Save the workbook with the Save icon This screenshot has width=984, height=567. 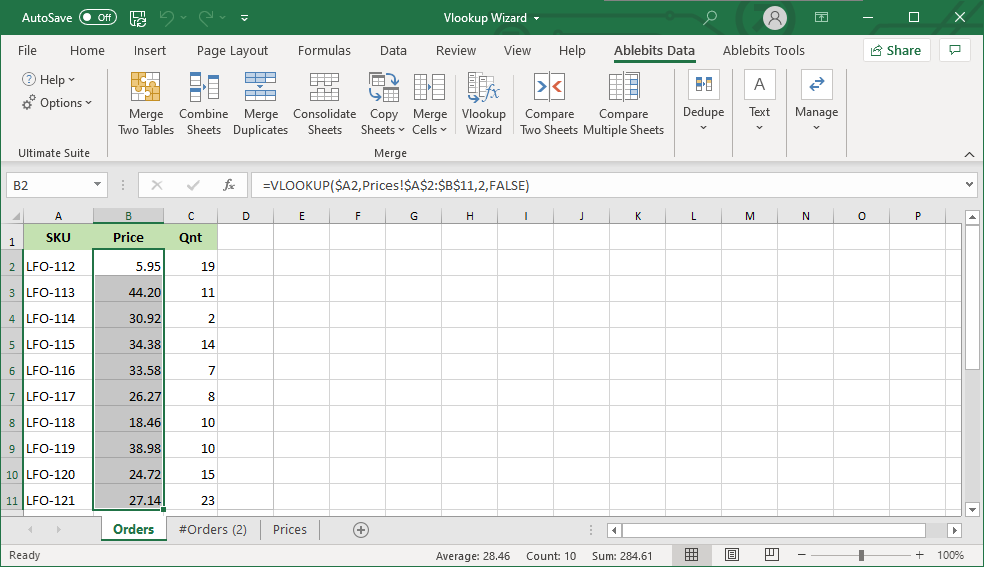click(137, 18)
